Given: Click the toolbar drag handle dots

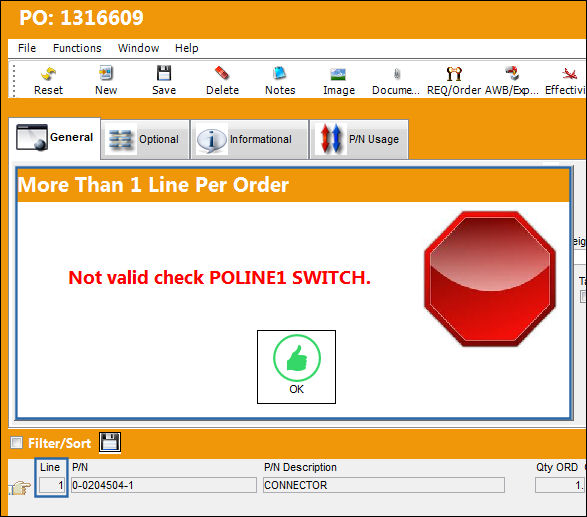Looking at the screenshot, I should 14,80.
